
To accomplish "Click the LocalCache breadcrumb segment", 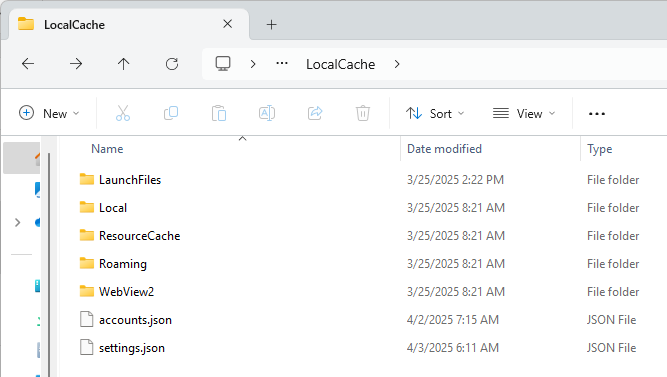I will point(340,64).
